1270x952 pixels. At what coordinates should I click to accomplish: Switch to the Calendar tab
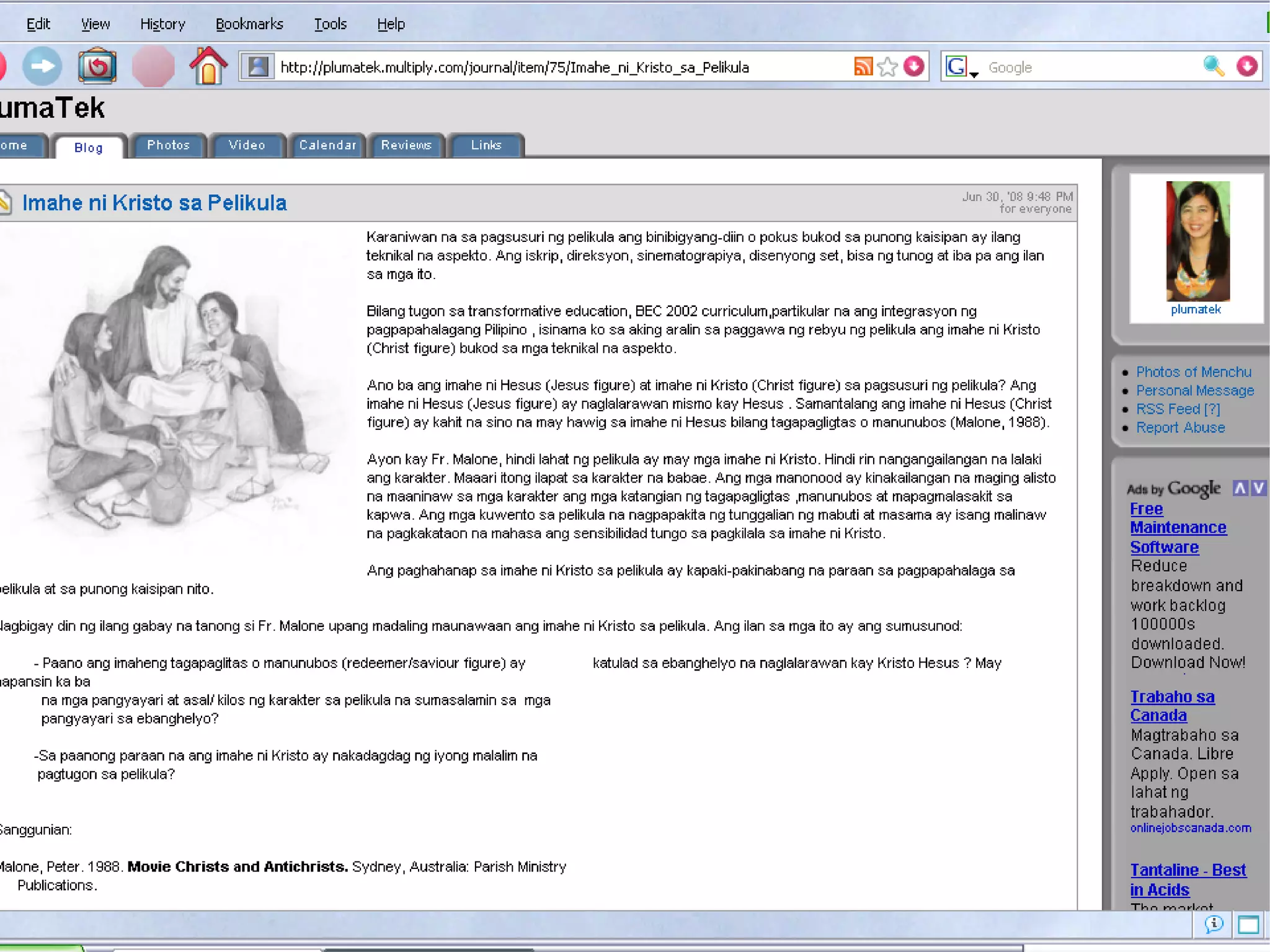(327, 145)
